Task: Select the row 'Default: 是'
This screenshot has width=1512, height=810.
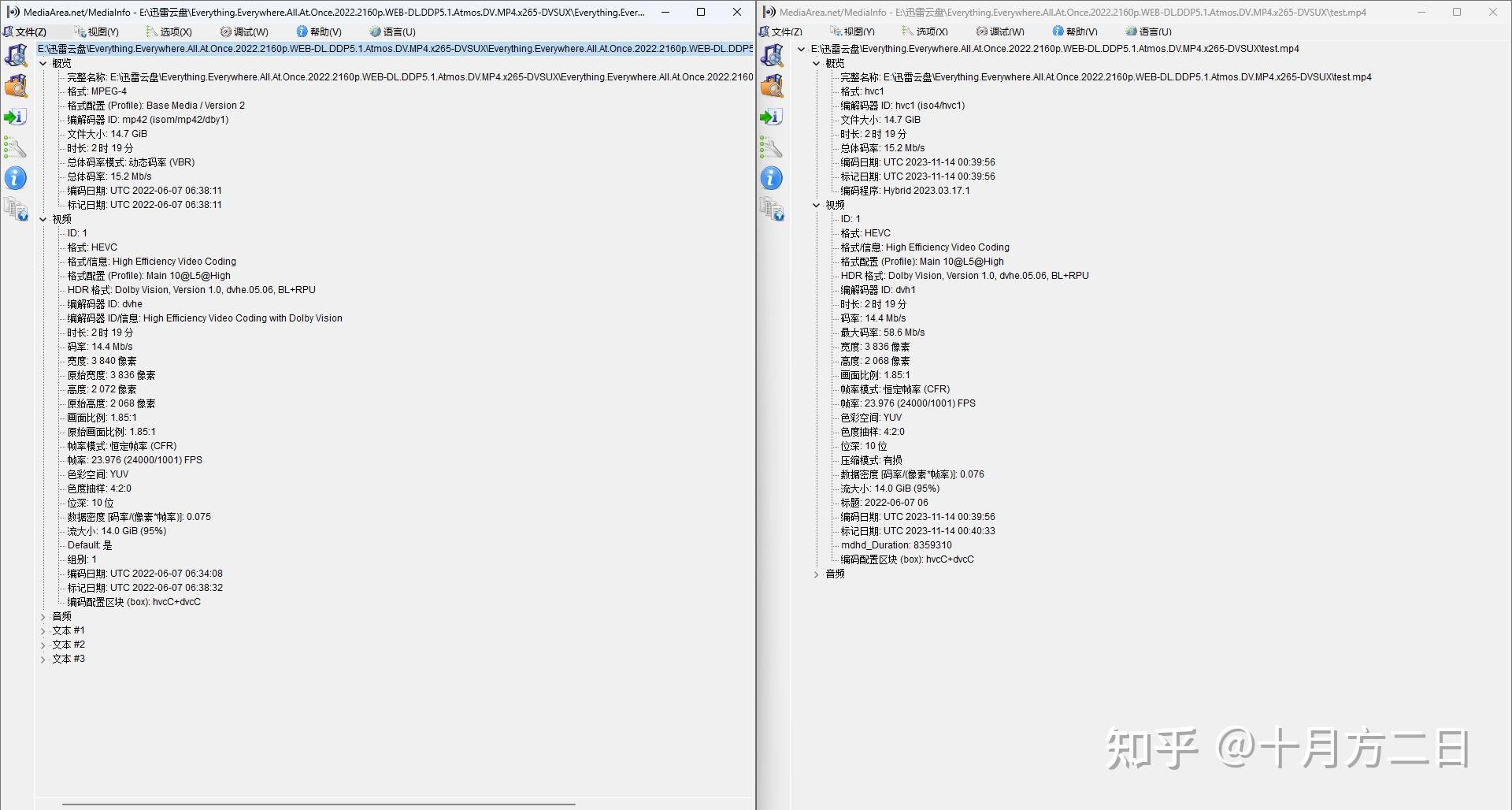Action: click(x=90, y=545)
